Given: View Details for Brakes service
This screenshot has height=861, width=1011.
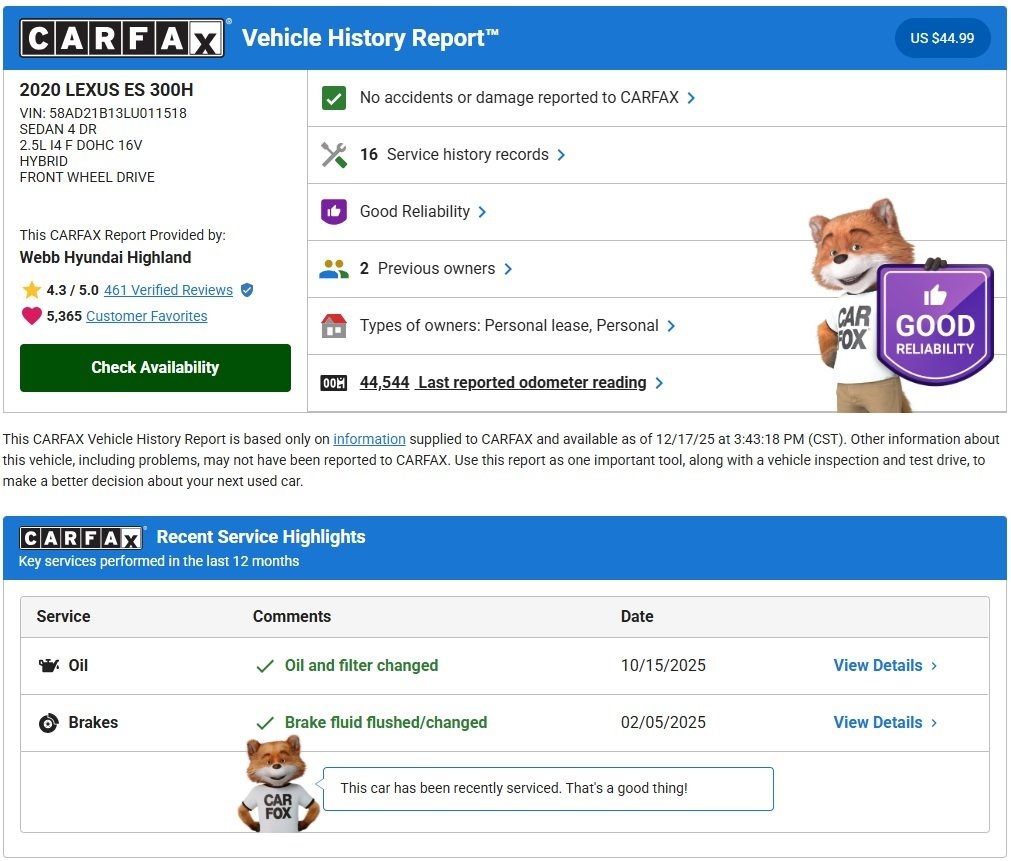Looking at the screenshot, I should (885, 723).
